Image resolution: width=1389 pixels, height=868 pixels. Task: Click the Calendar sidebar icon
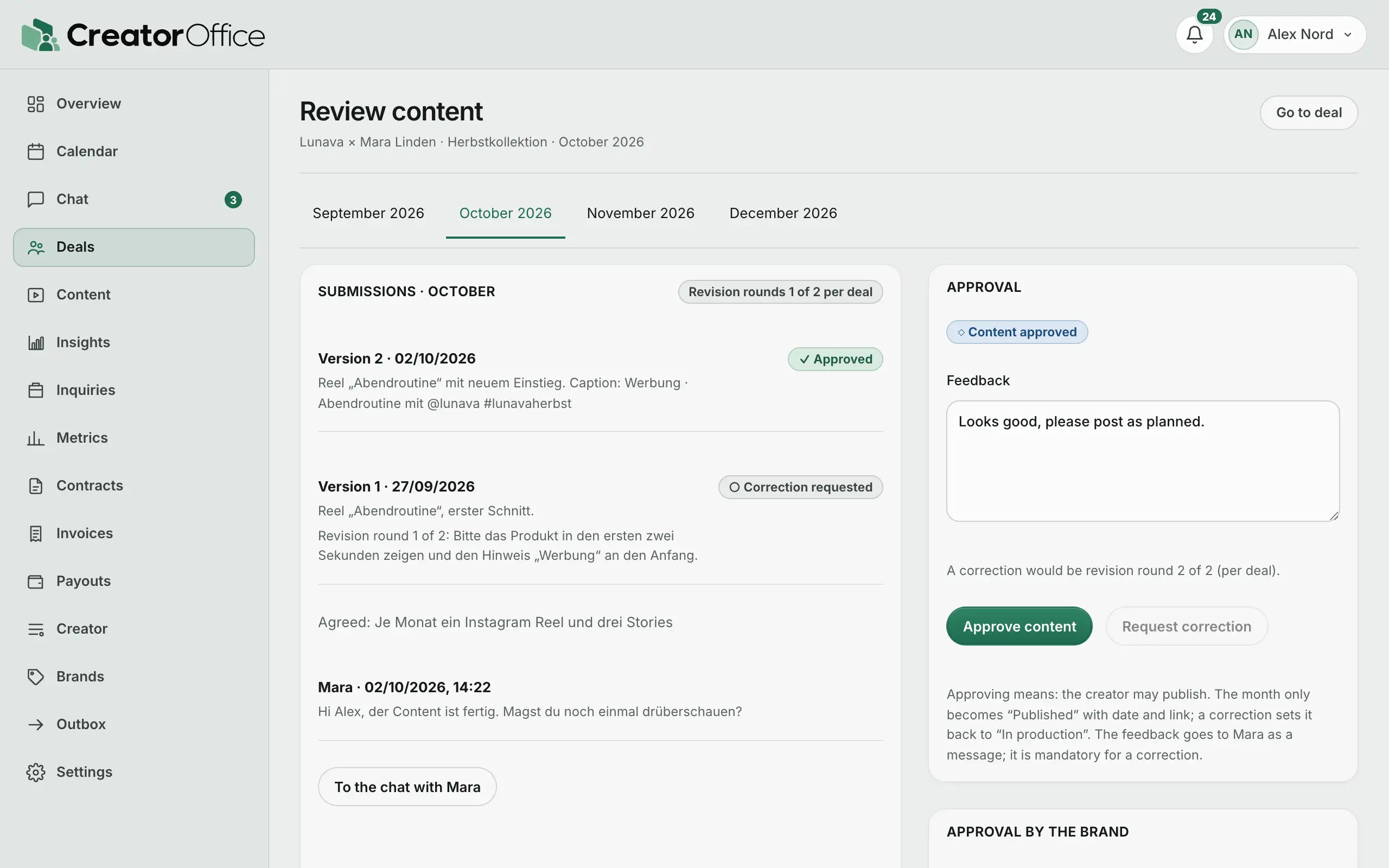click(x=36, y=151)
